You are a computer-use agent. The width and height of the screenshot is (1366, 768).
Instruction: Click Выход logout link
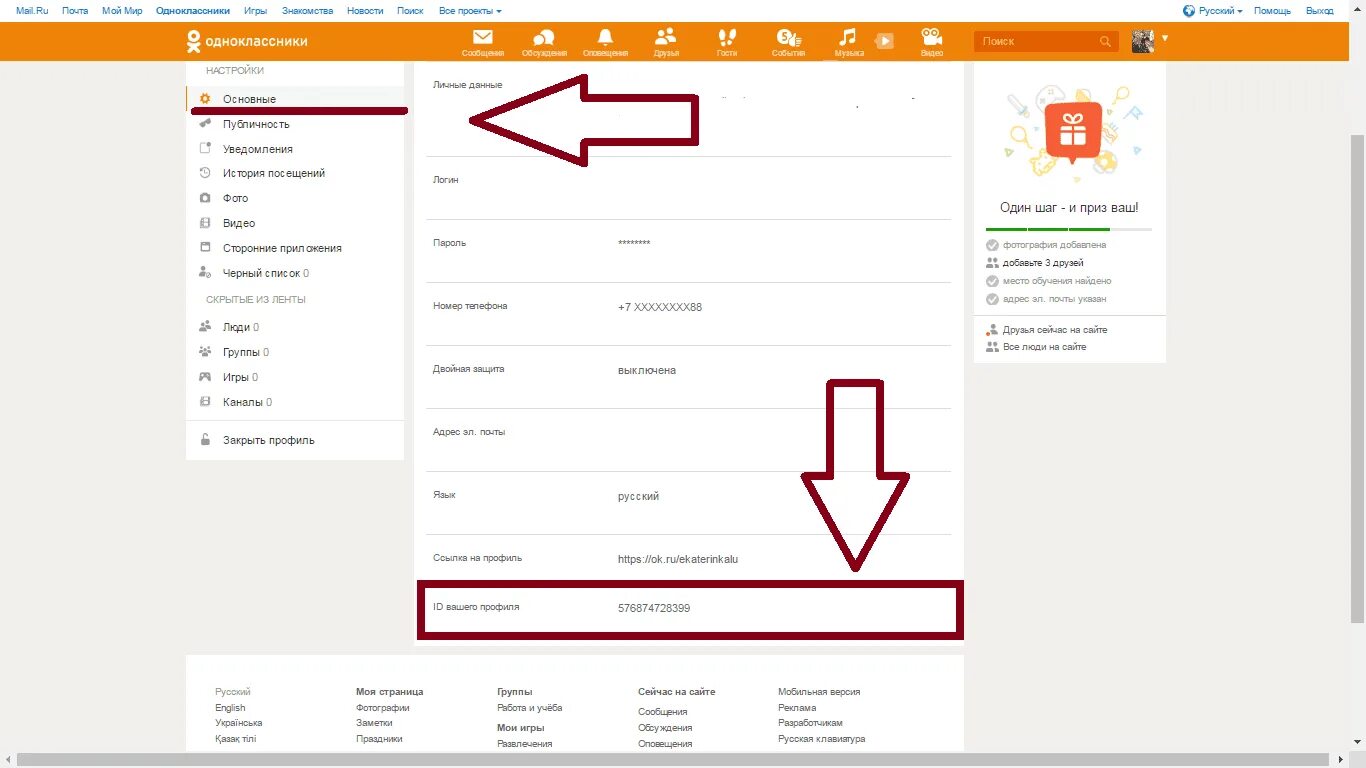[x=1319, y=10]
